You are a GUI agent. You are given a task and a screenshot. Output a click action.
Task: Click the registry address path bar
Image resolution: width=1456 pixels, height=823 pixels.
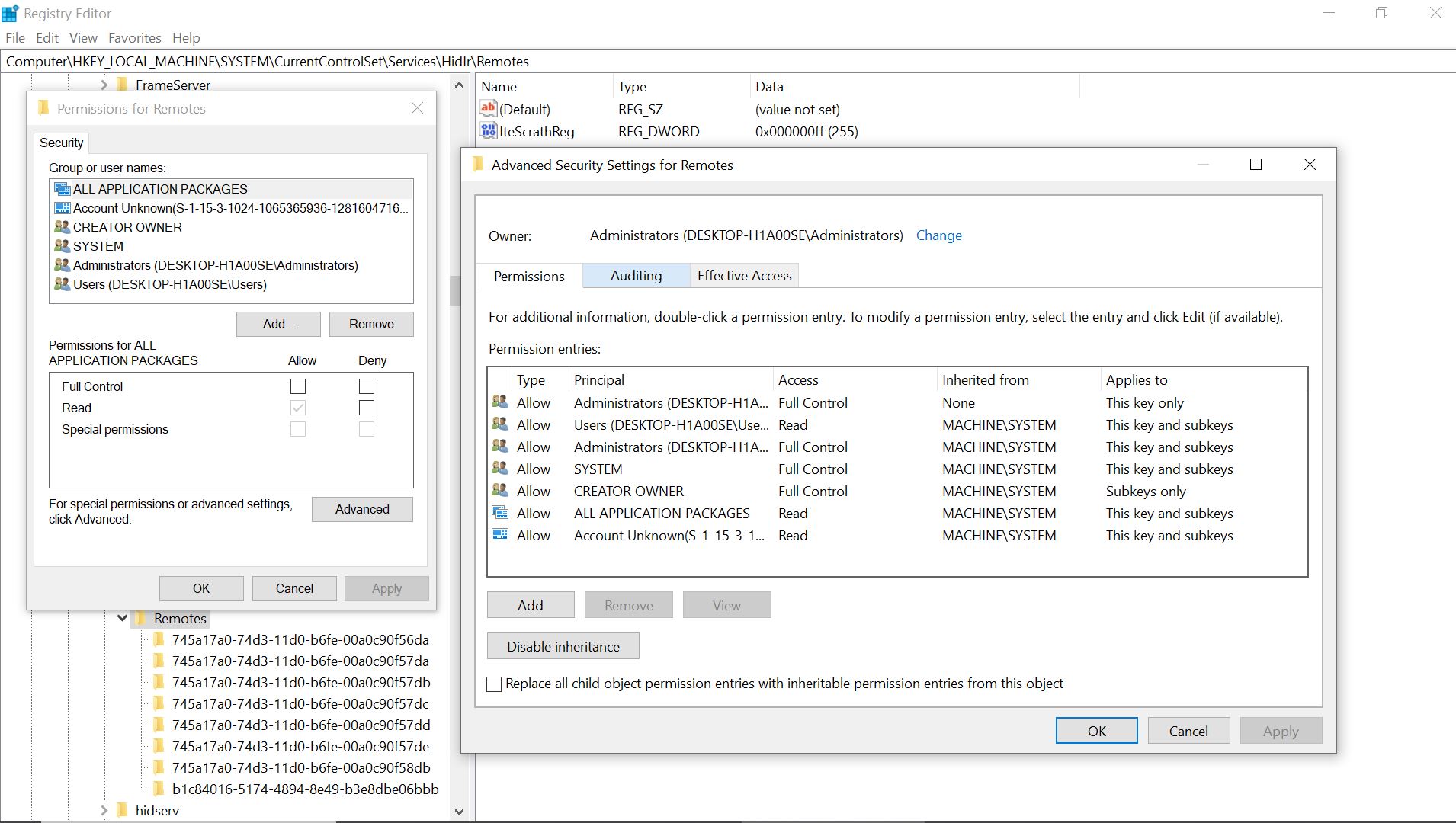point(728,61)
